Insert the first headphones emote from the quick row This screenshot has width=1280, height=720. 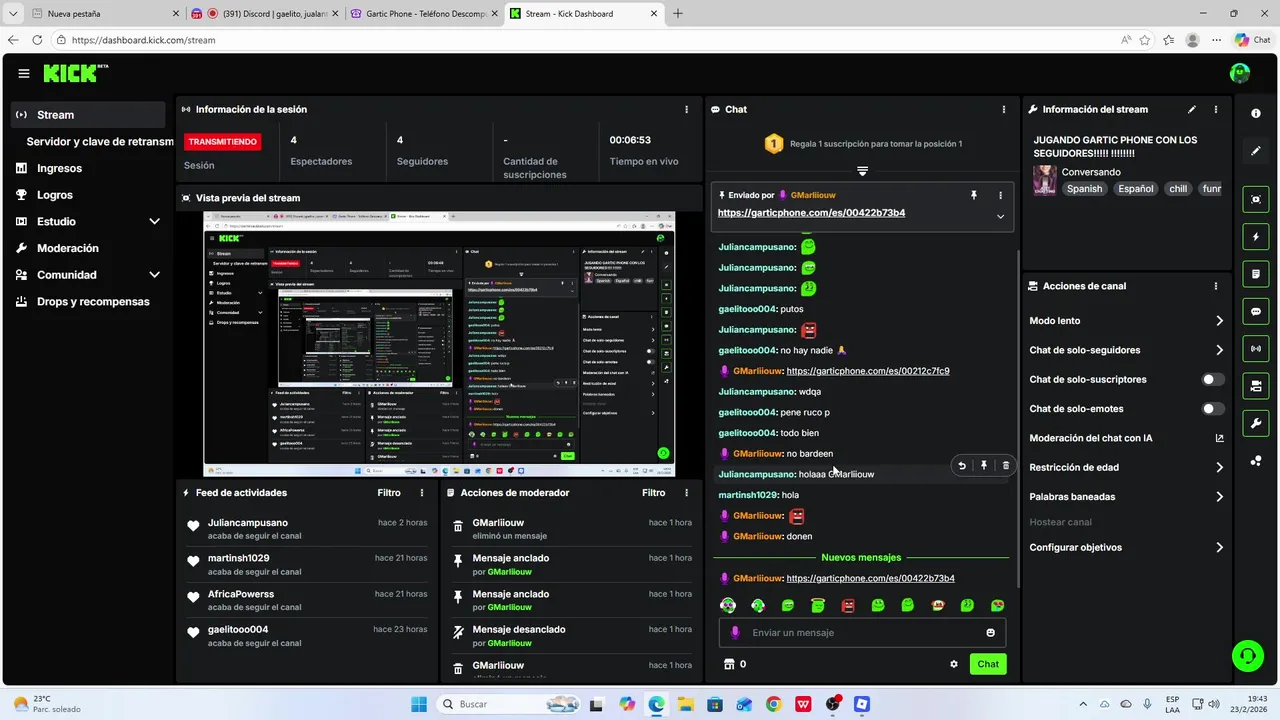(728, 605)
